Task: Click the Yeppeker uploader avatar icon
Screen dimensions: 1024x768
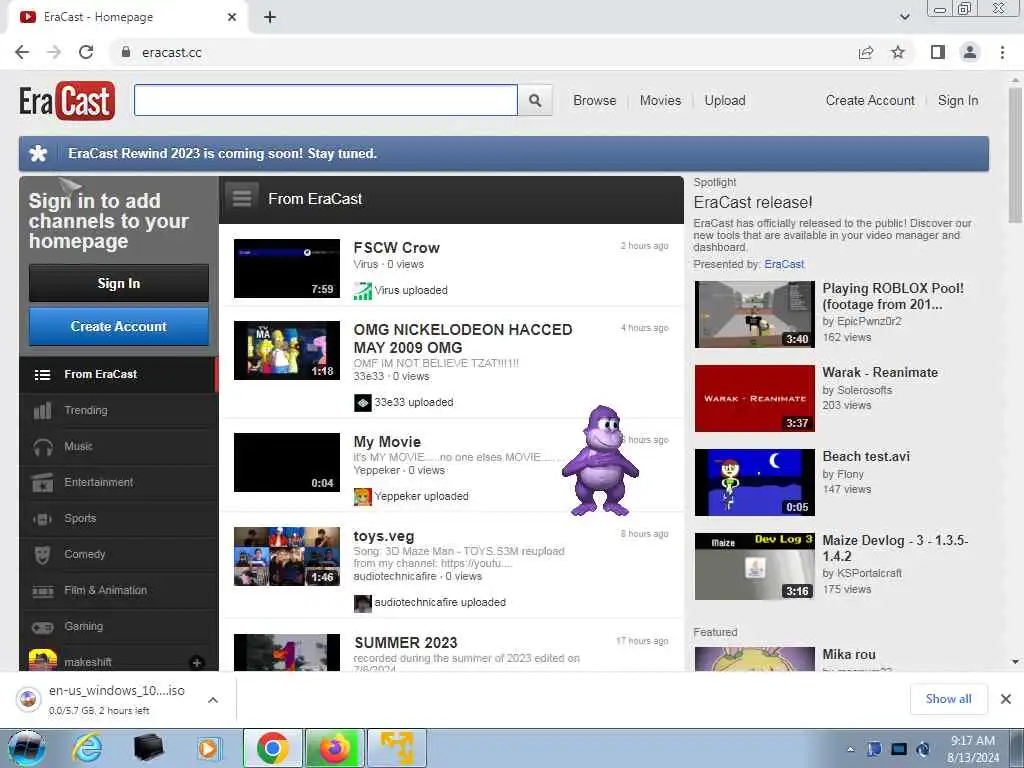Action: pyautogui.click(x=362, y=496)
